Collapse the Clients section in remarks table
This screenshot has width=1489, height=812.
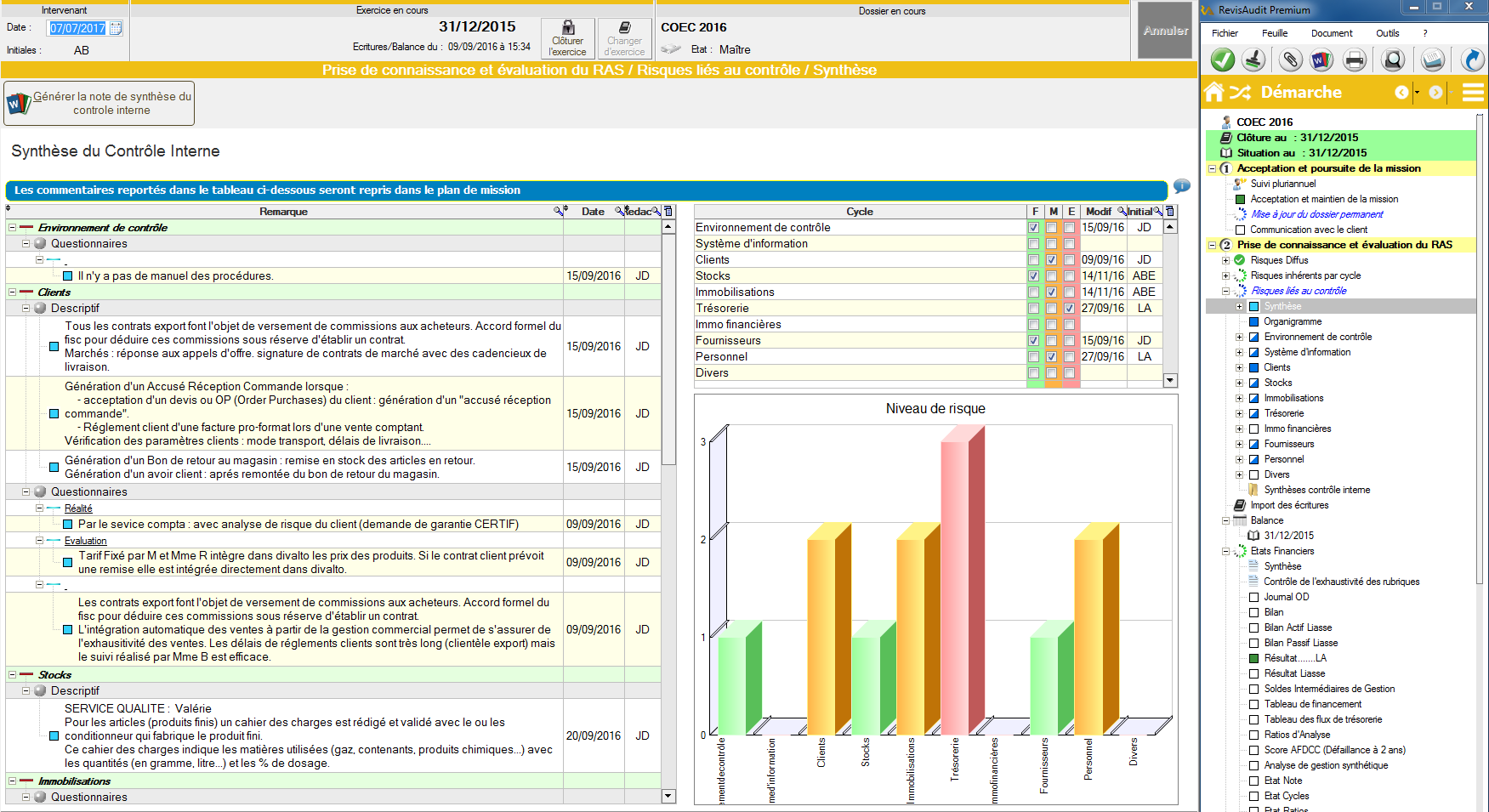[x=13, y=292]
